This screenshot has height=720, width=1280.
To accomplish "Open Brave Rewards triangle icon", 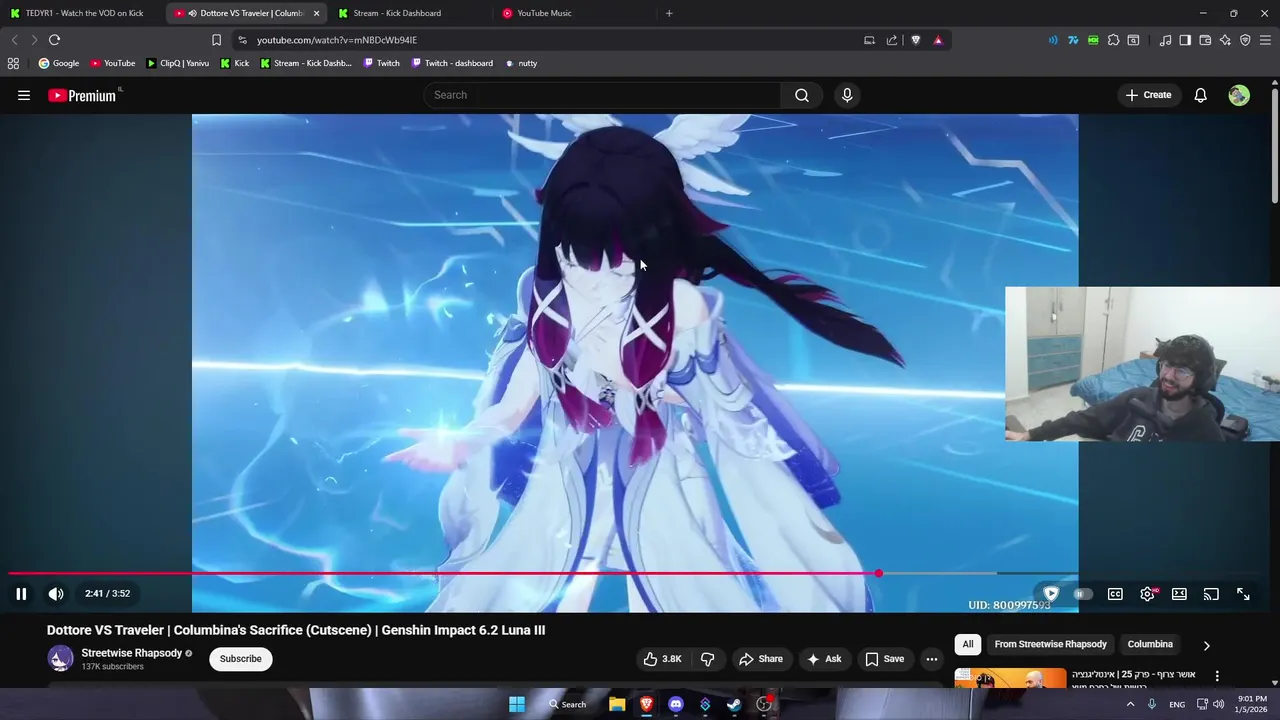I will [x=938, y=40].
